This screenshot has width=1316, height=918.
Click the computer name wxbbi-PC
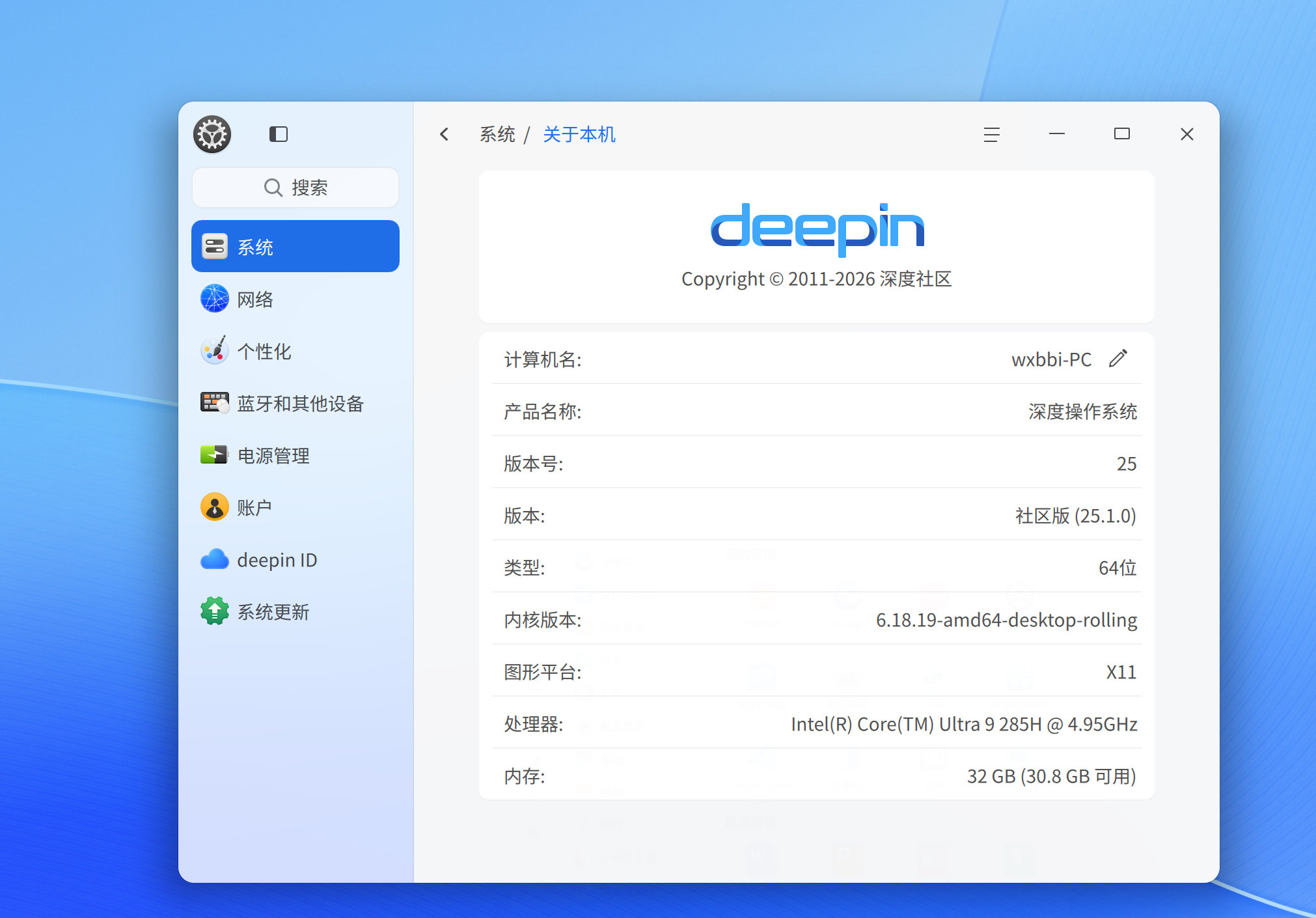(1052, 359)
